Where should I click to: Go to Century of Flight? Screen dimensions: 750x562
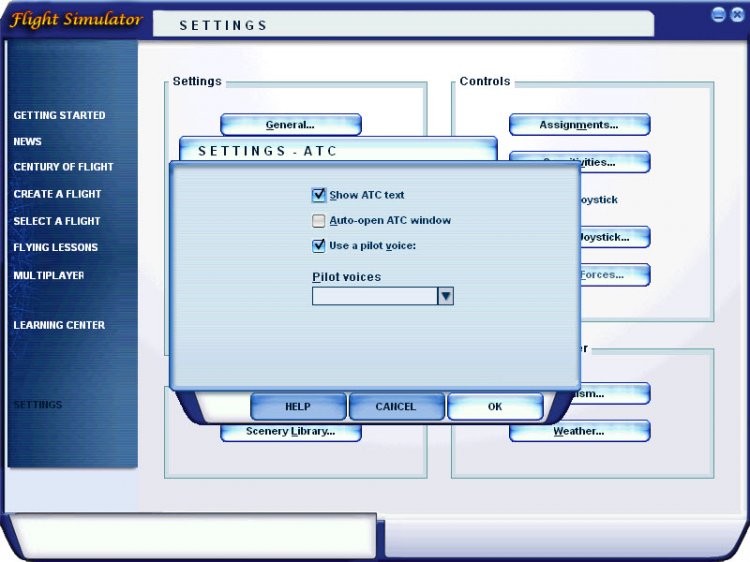pyautogui.click(x=63, y=167)
